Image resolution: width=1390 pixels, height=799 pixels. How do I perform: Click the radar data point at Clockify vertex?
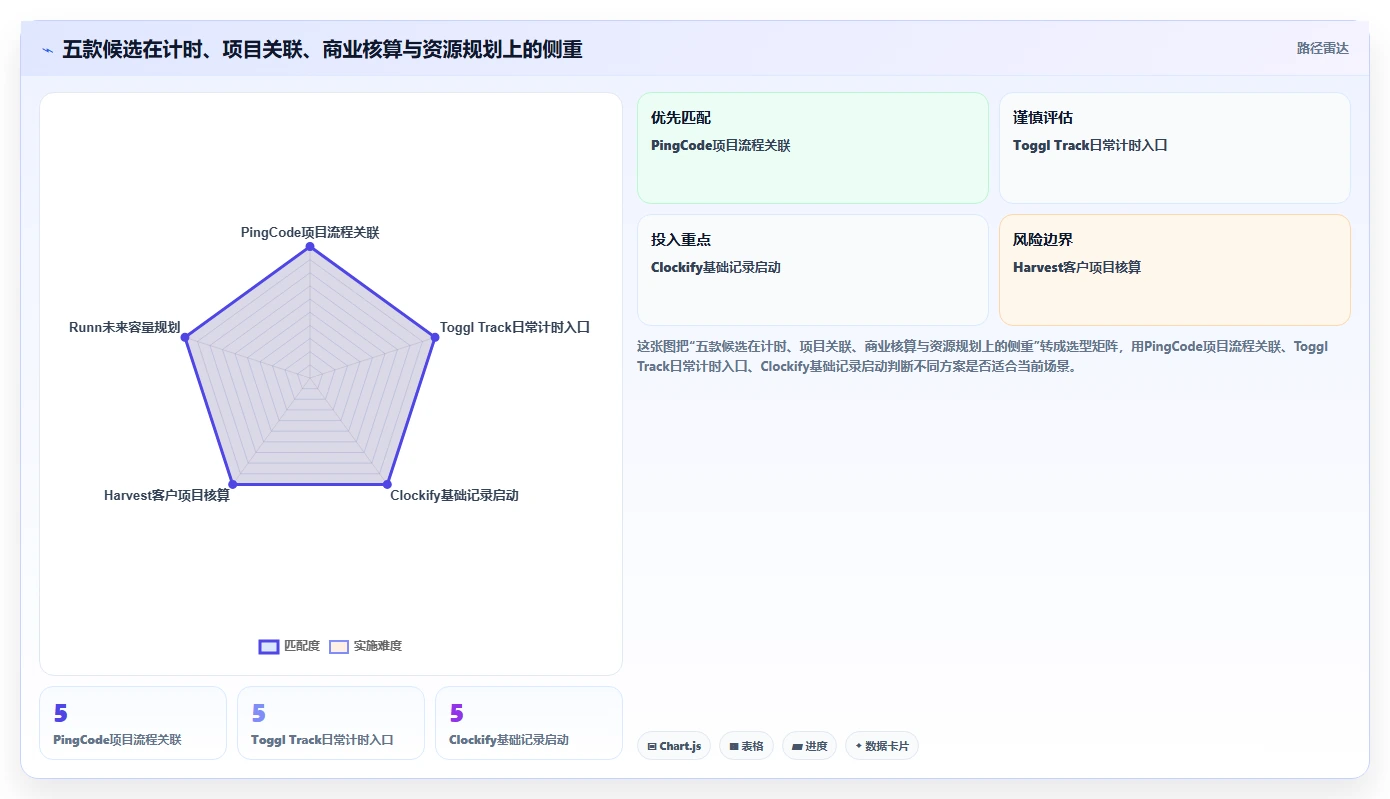point(387,484)
